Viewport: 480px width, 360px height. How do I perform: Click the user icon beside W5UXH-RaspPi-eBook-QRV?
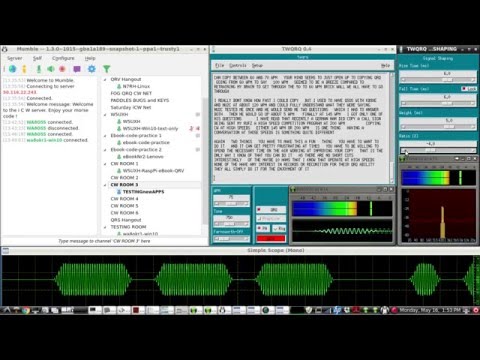[x=119, y=171]
